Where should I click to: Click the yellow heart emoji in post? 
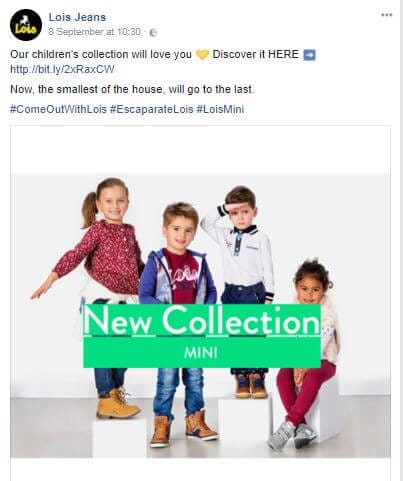click(202, 55)
